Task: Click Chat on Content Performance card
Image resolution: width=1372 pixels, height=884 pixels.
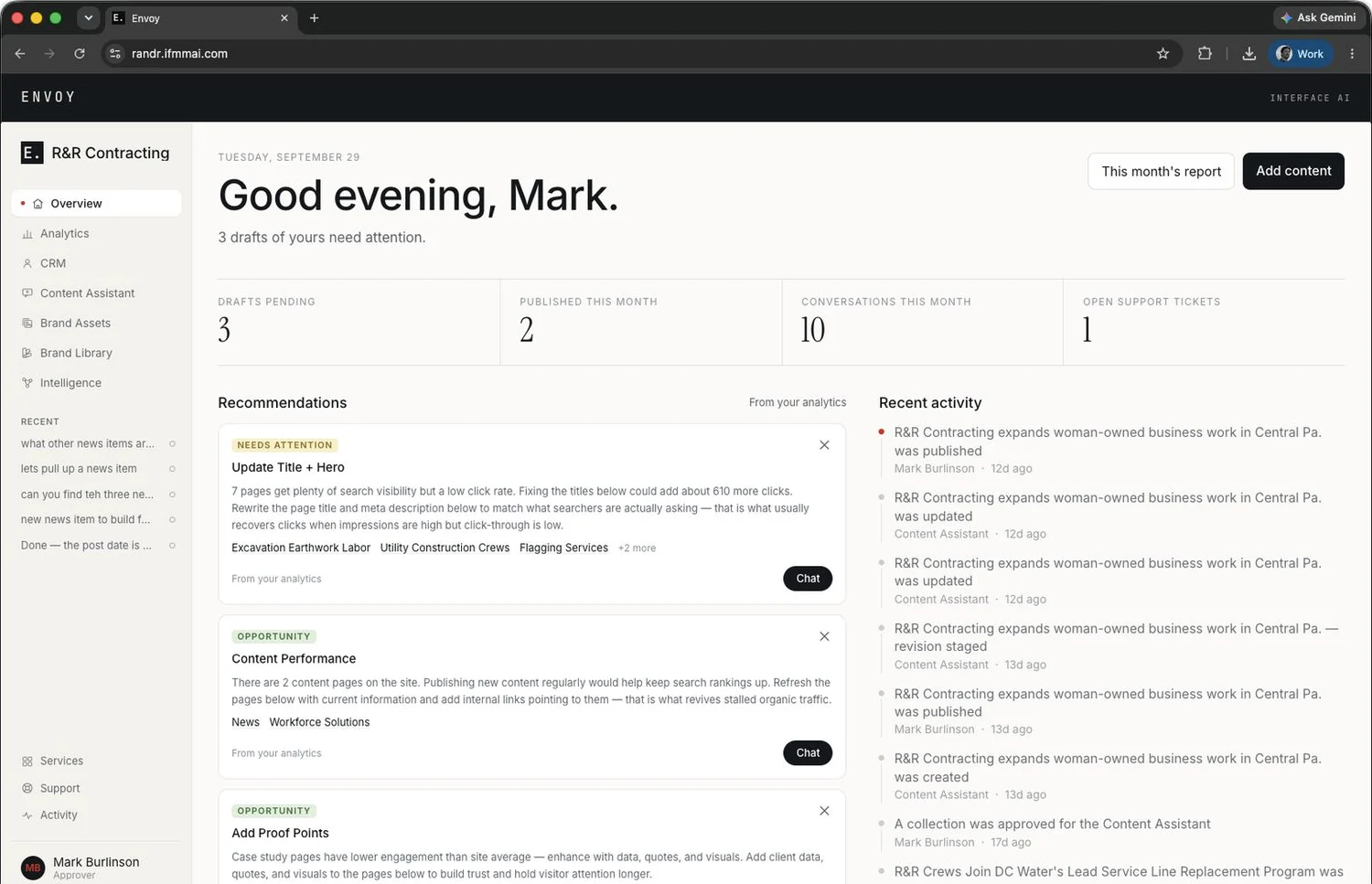Action: 808,753
